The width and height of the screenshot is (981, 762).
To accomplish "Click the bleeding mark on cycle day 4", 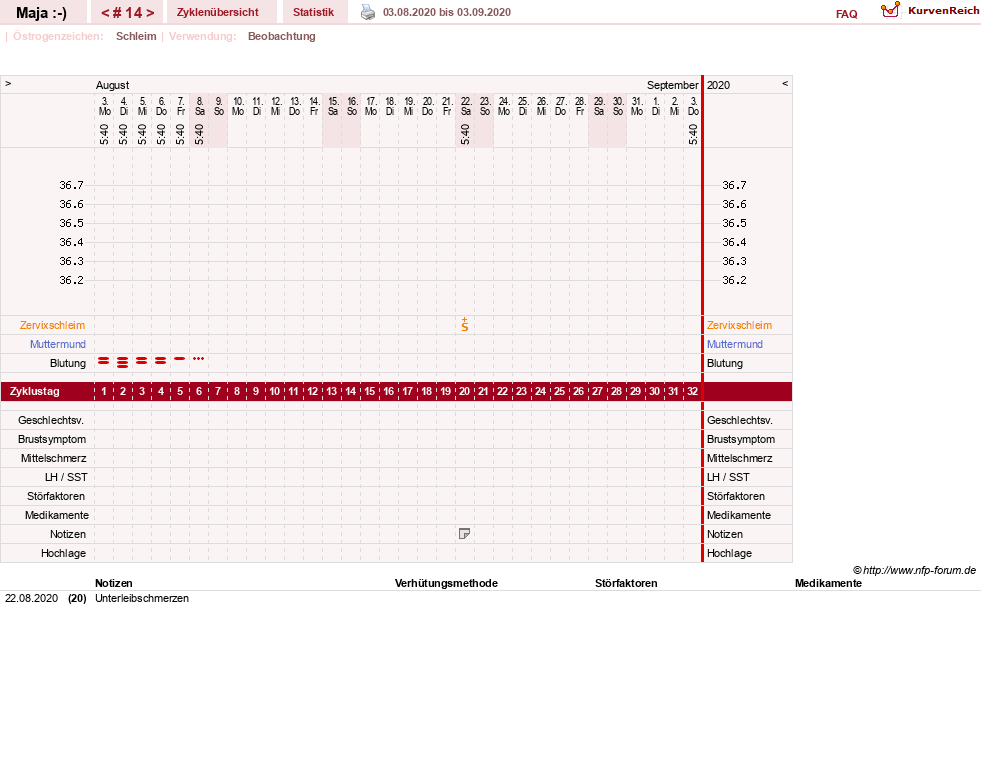I will [161, 360].
